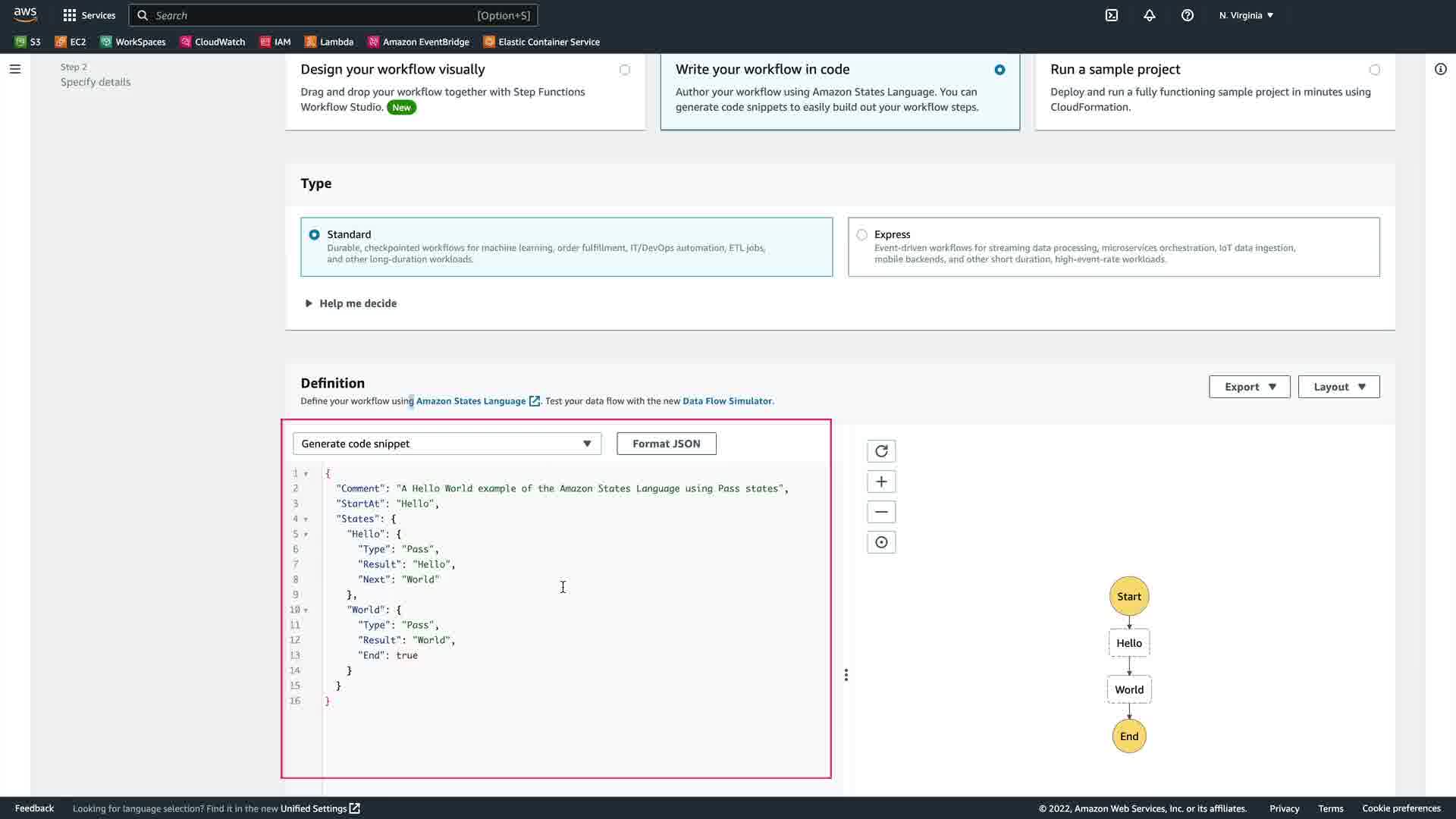Zoom out the workflow graph

(x=881, y=512)
